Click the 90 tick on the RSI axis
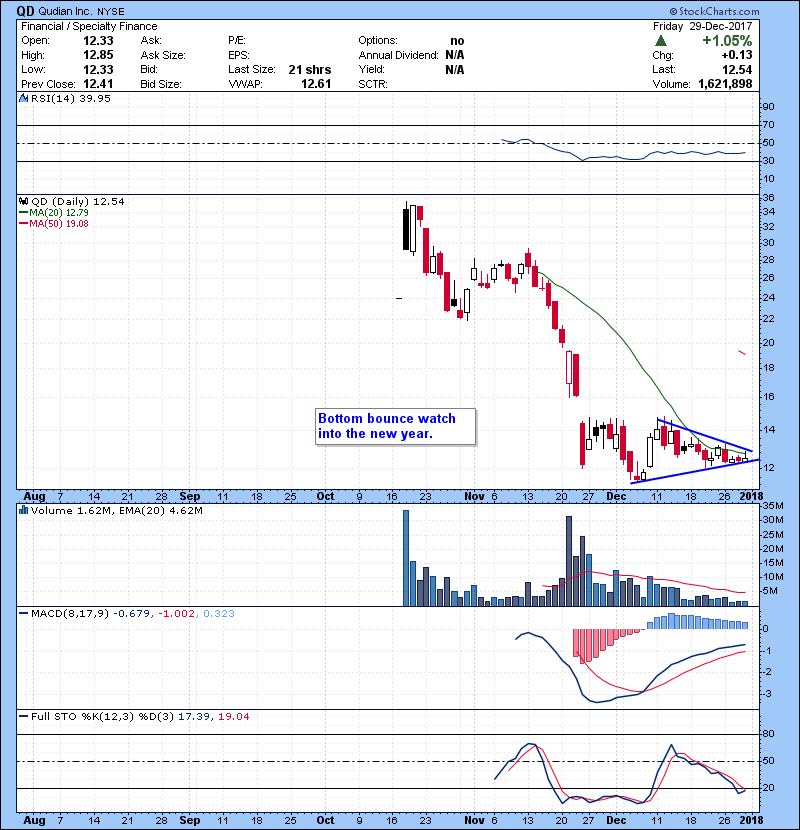 point(768,106)
